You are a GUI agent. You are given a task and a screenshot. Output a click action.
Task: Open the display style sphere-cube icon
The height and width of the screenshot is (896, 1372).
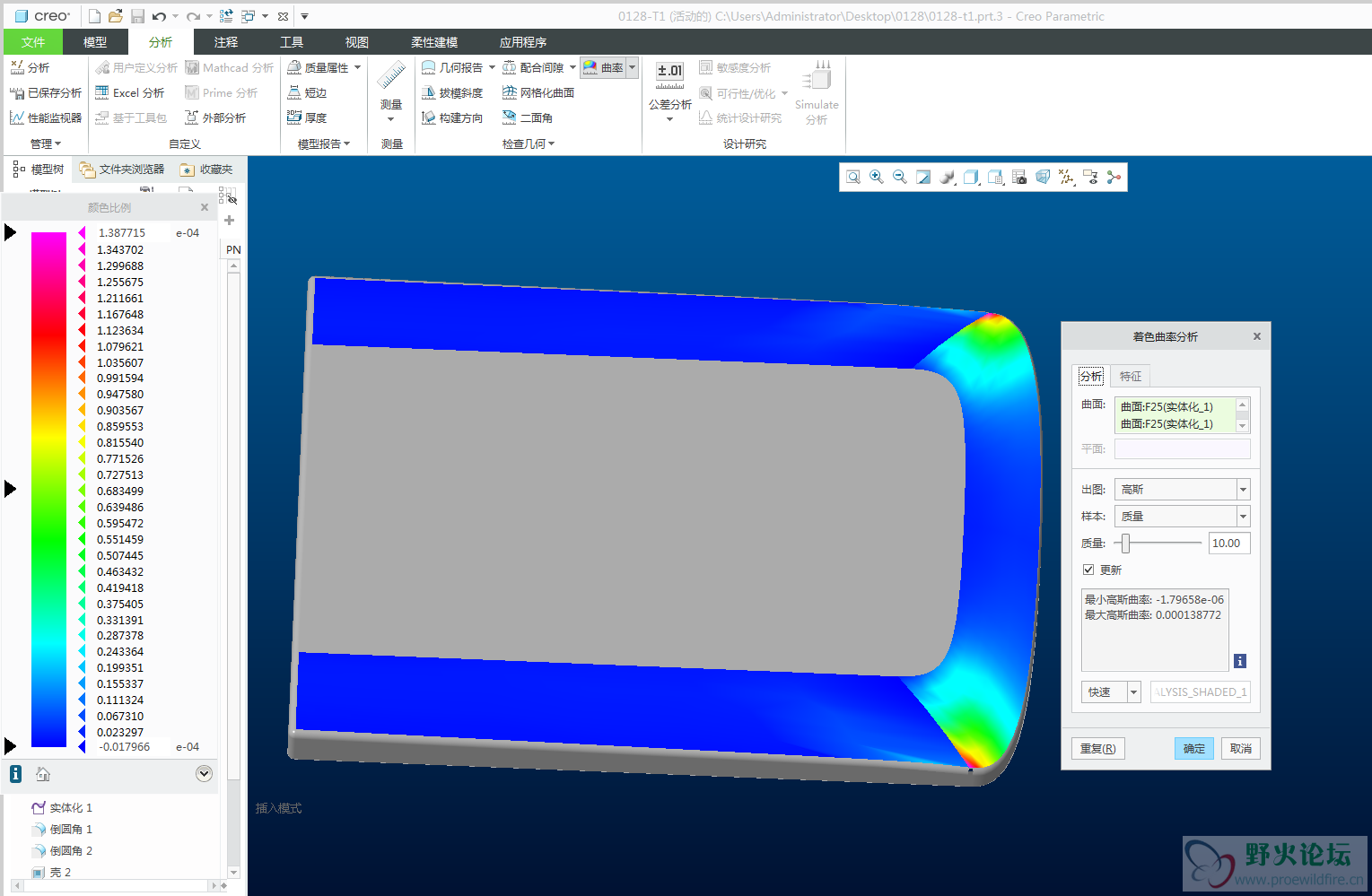(948, 178)
